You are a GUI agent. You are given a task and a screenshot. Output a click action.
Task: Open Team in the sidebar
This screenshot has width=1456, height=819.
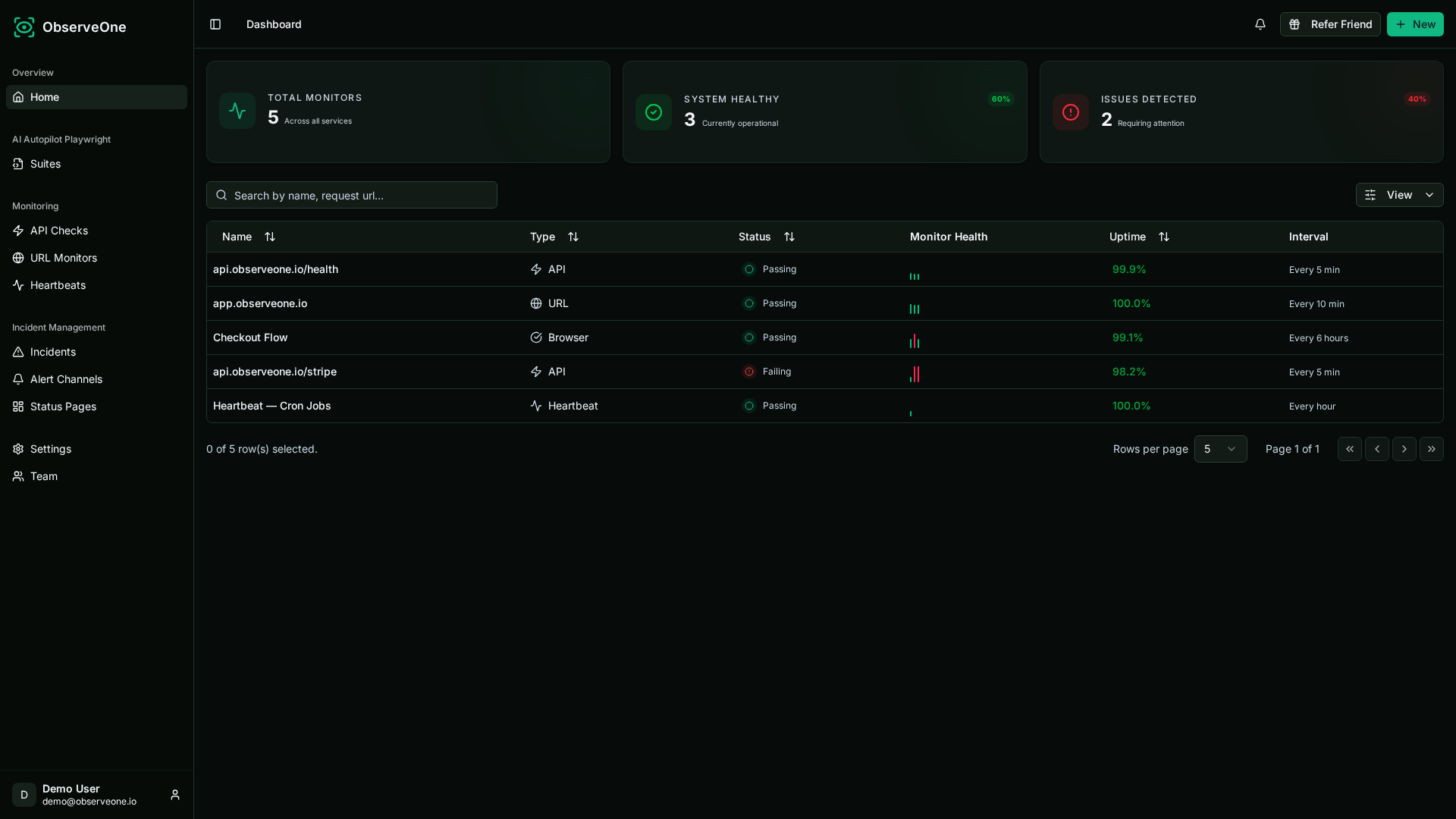[x=96, y=476]
